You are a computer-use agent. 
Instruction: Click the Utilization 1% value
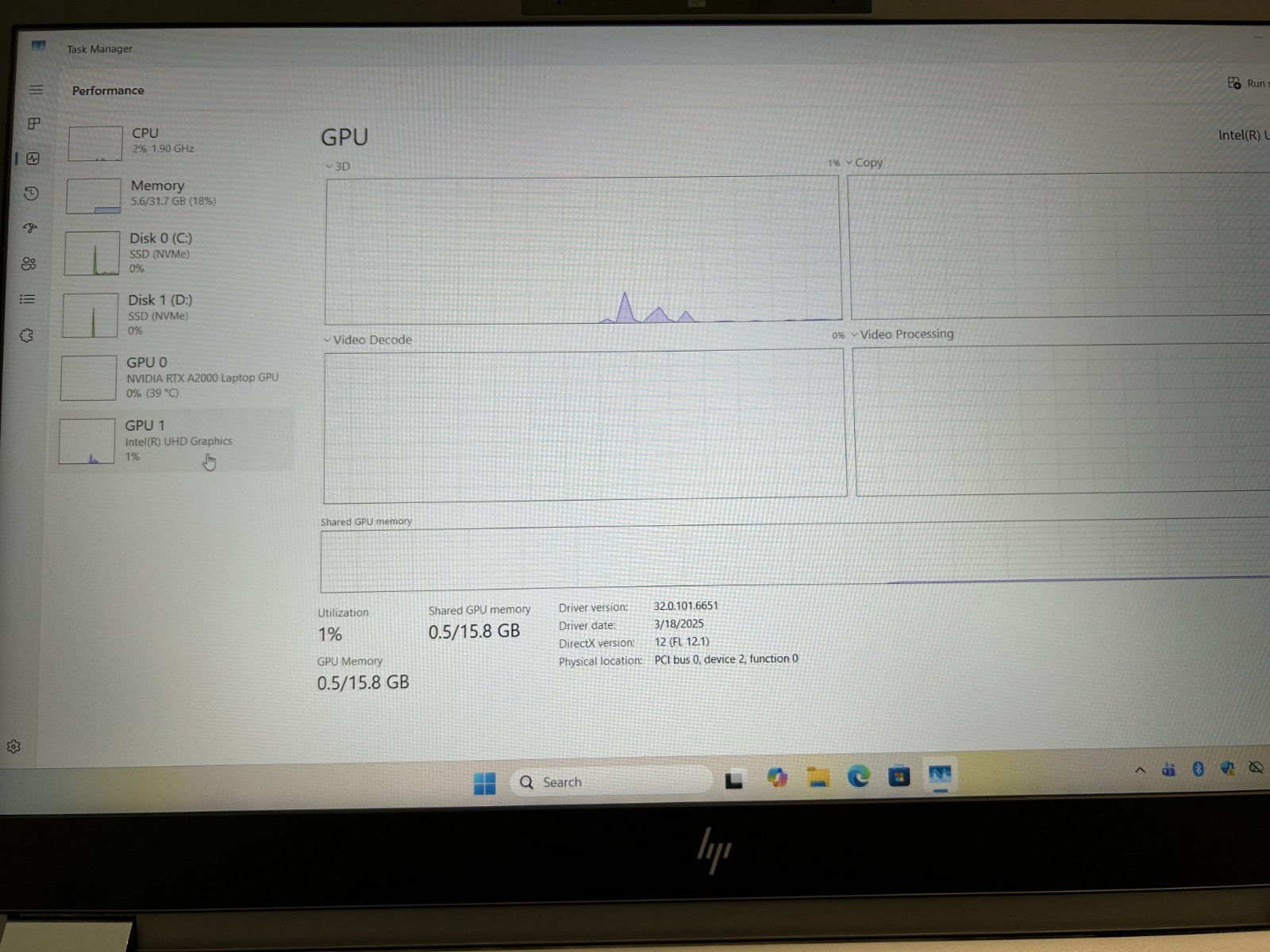(330, 635)
